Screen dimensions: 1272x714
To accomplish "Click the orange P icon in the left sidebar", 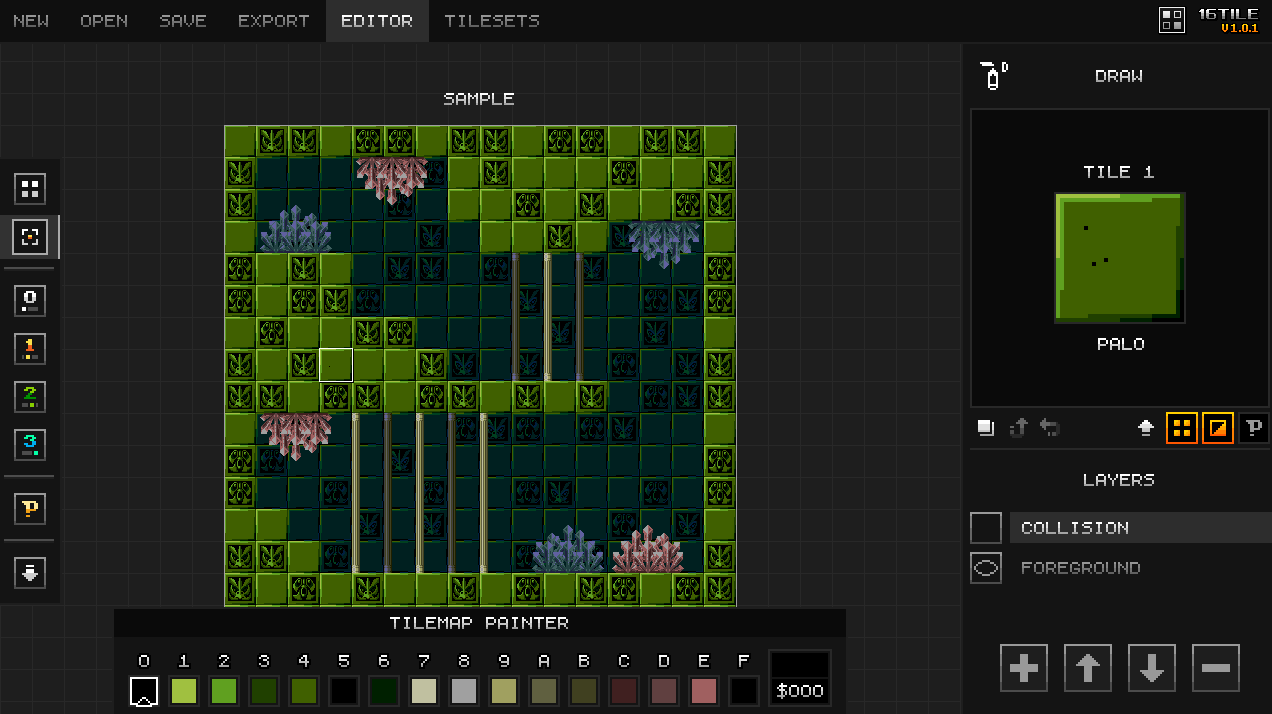I will tap(30, 509).
